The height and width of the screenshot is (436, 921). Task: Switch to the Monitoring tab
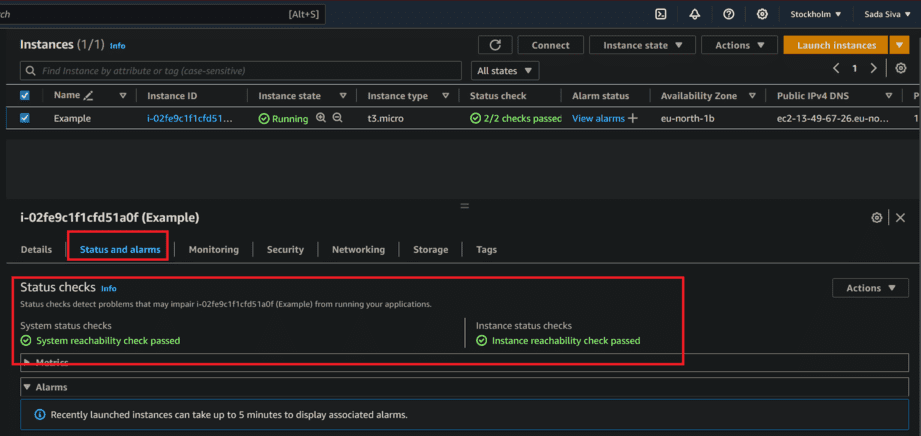[214, 250]
